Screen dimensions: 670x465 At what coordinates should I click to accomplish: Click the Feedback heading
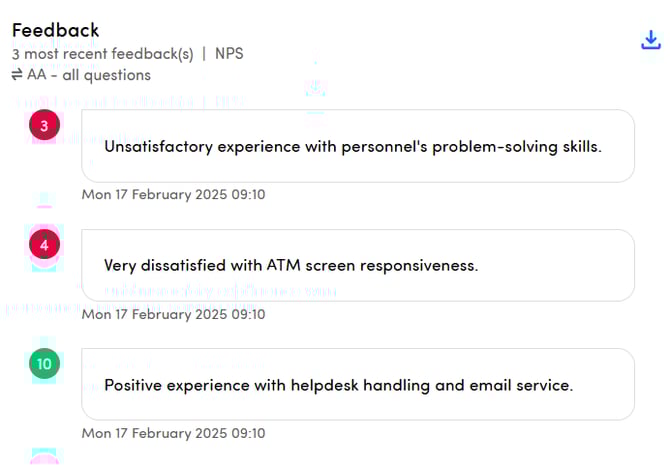[x=56, y=30]
